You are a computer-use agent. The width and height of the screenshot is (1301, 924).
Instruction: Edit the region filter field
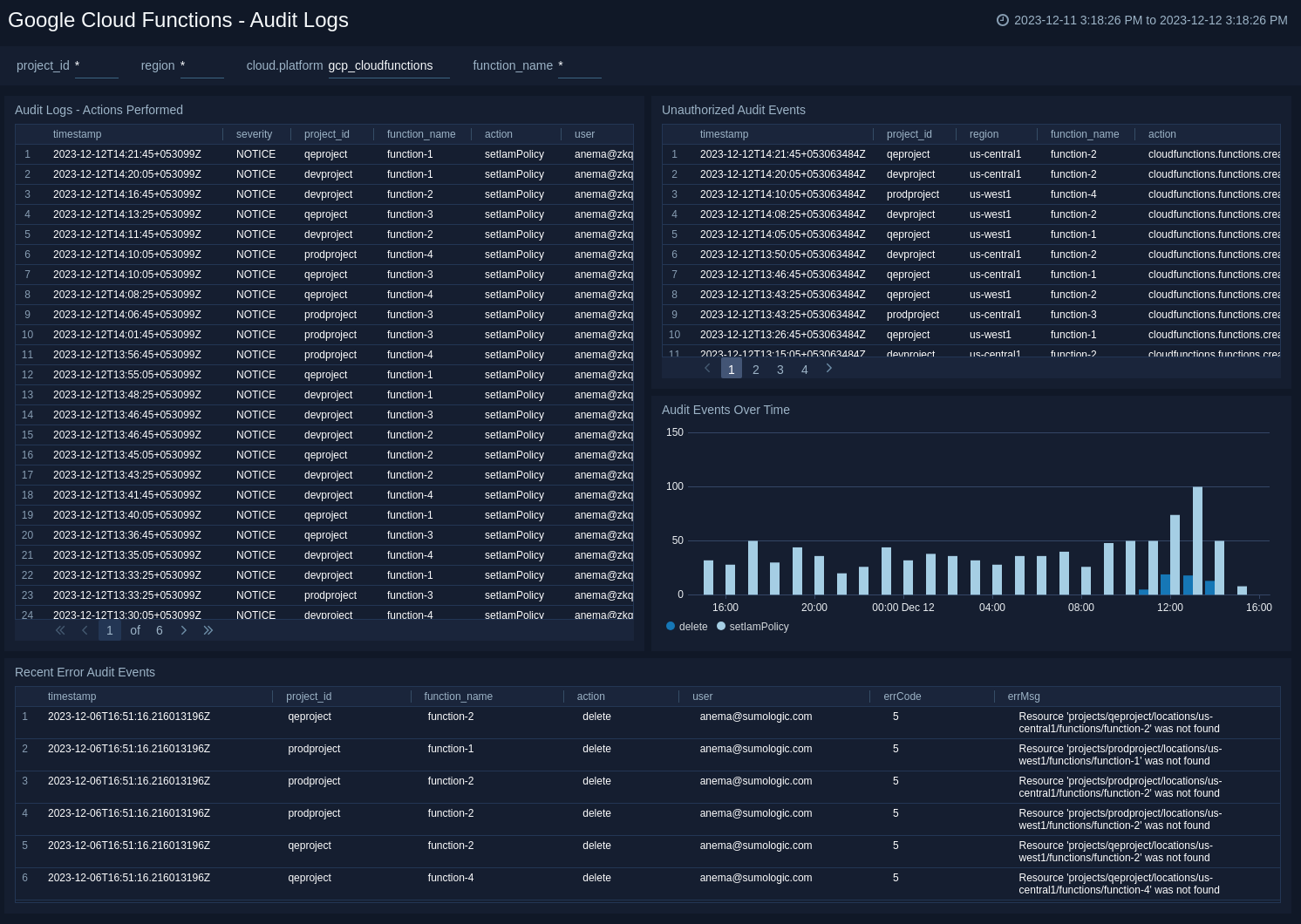click(x=201, y=66)
